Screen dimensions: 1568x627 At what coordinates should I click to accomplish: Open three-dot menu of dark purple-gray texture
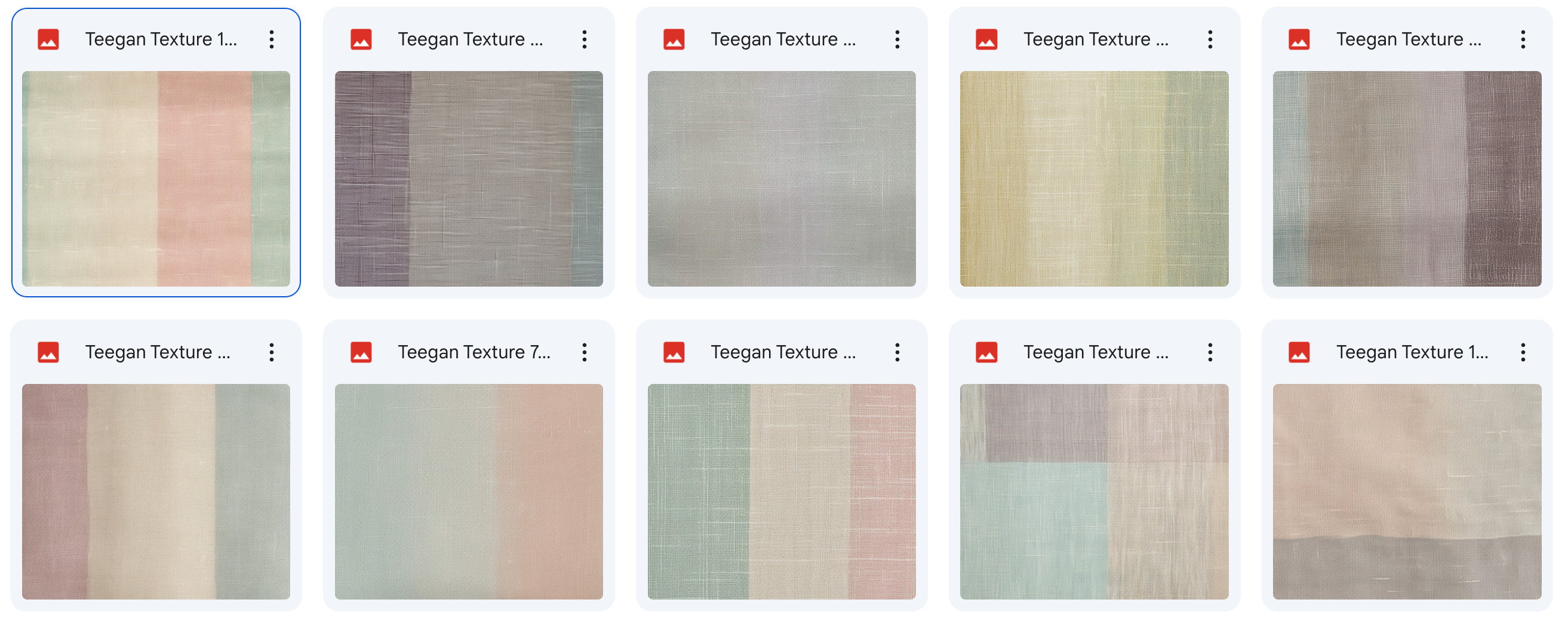coord(585,39)
